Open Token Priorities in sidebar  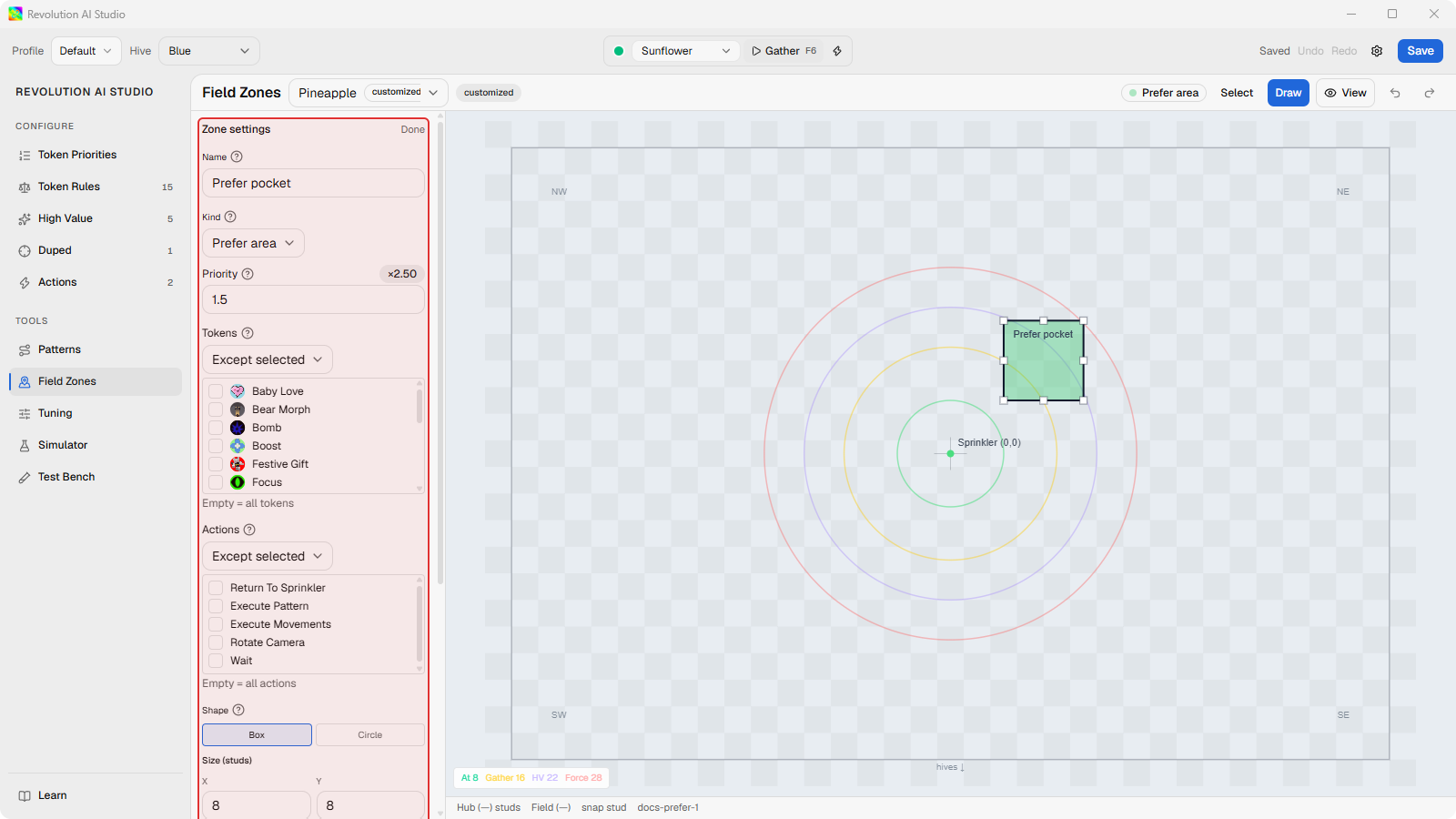point(96,155)
